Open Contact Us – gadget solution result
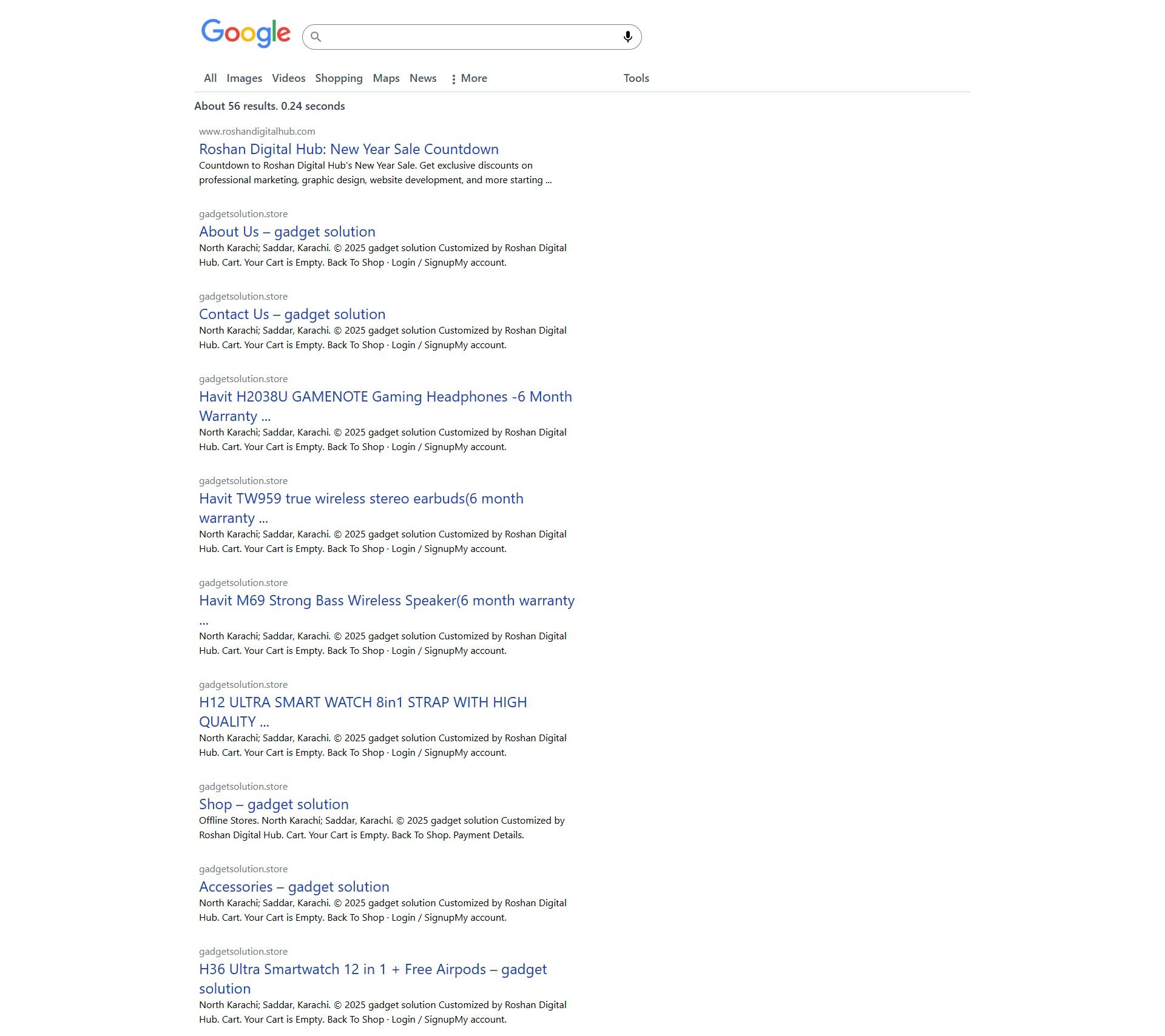 coord(292,314)
